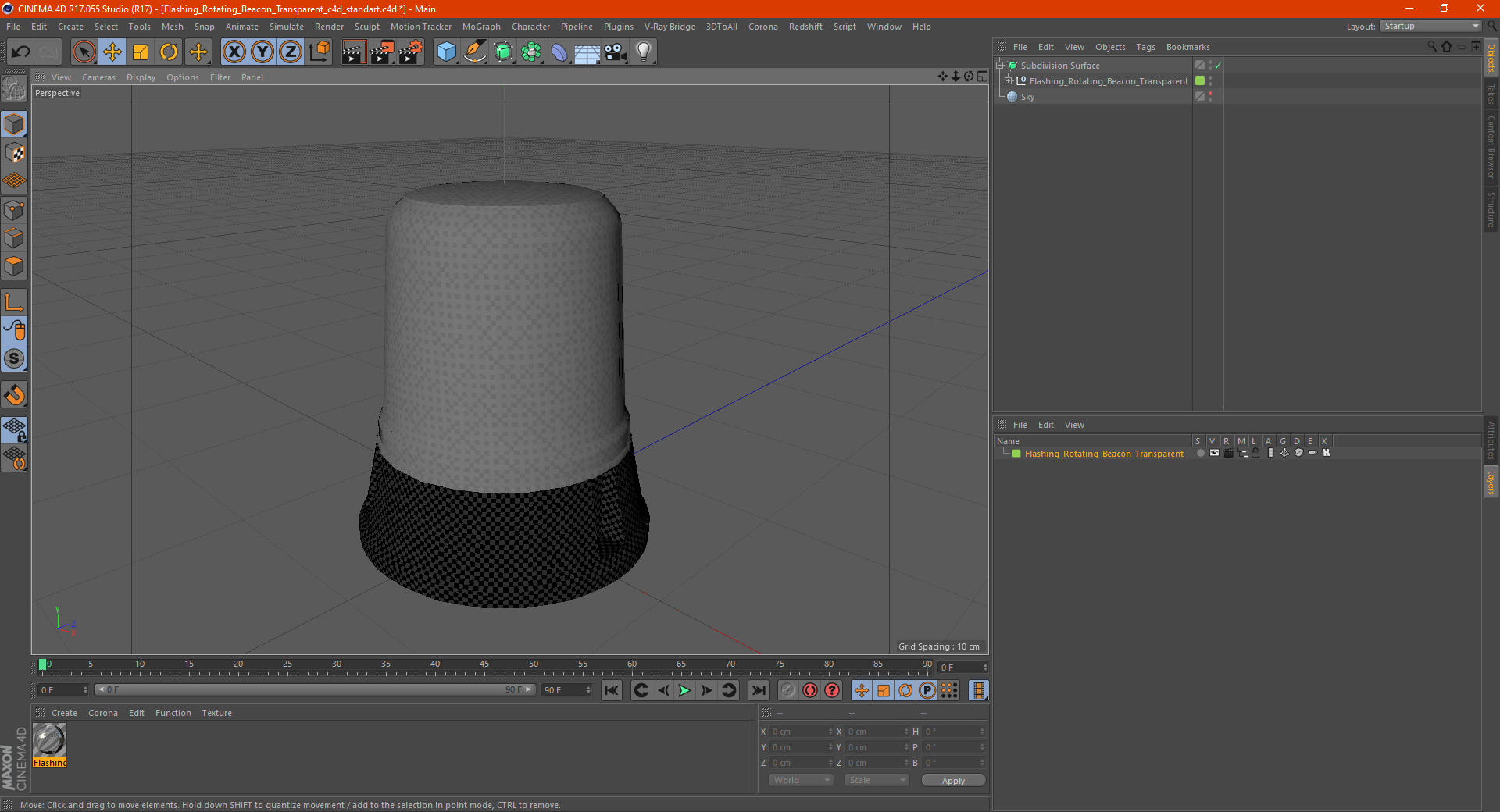Viewport: 1500px width, 812px height.
Task: Expand Subdivision Surface tree item
Action: tap(999, 66)
